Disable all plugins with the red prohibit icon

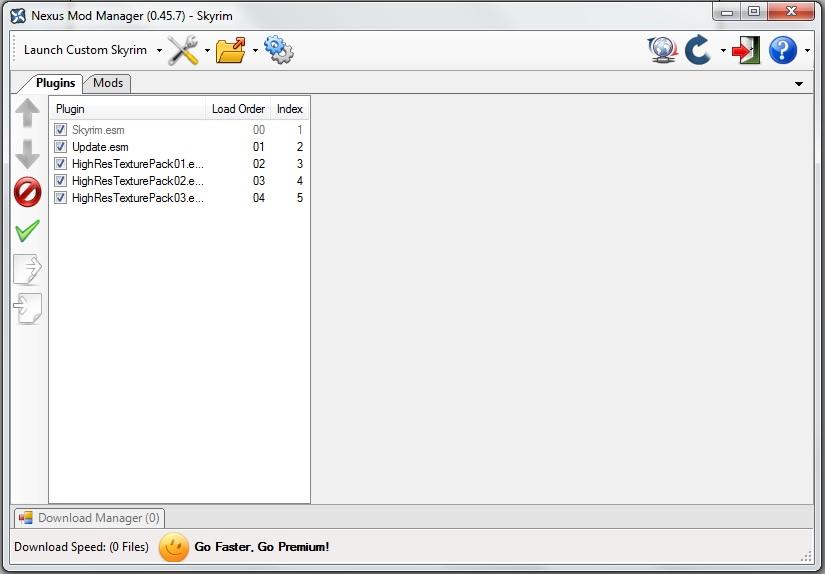click(27, 192)
